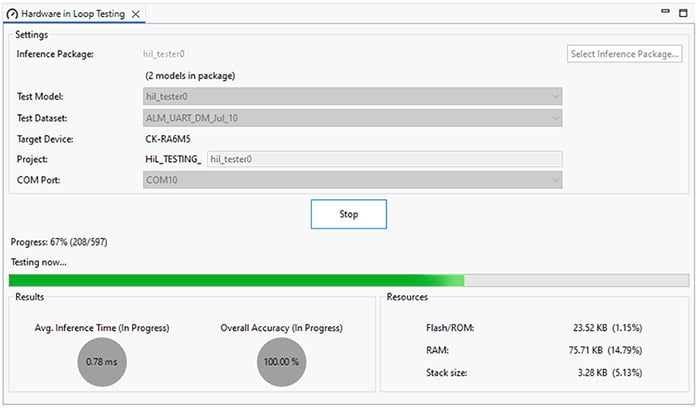Click the gauge icon on the tab
Image resolution: width=700 pixels, height=409 pixels.
point(12,12)
